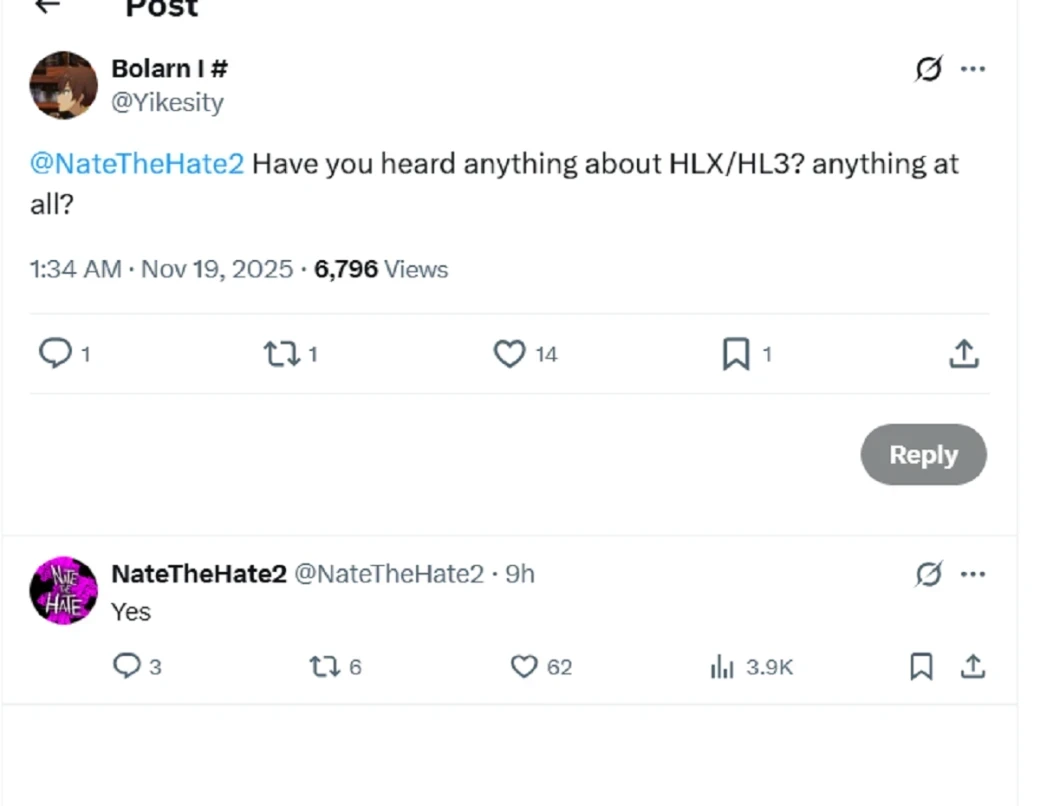Open the 9h timestamp on Nate's reply
Image resolution: width=1040 pixels, height=806 pixels.
click(x=520, y=573)
